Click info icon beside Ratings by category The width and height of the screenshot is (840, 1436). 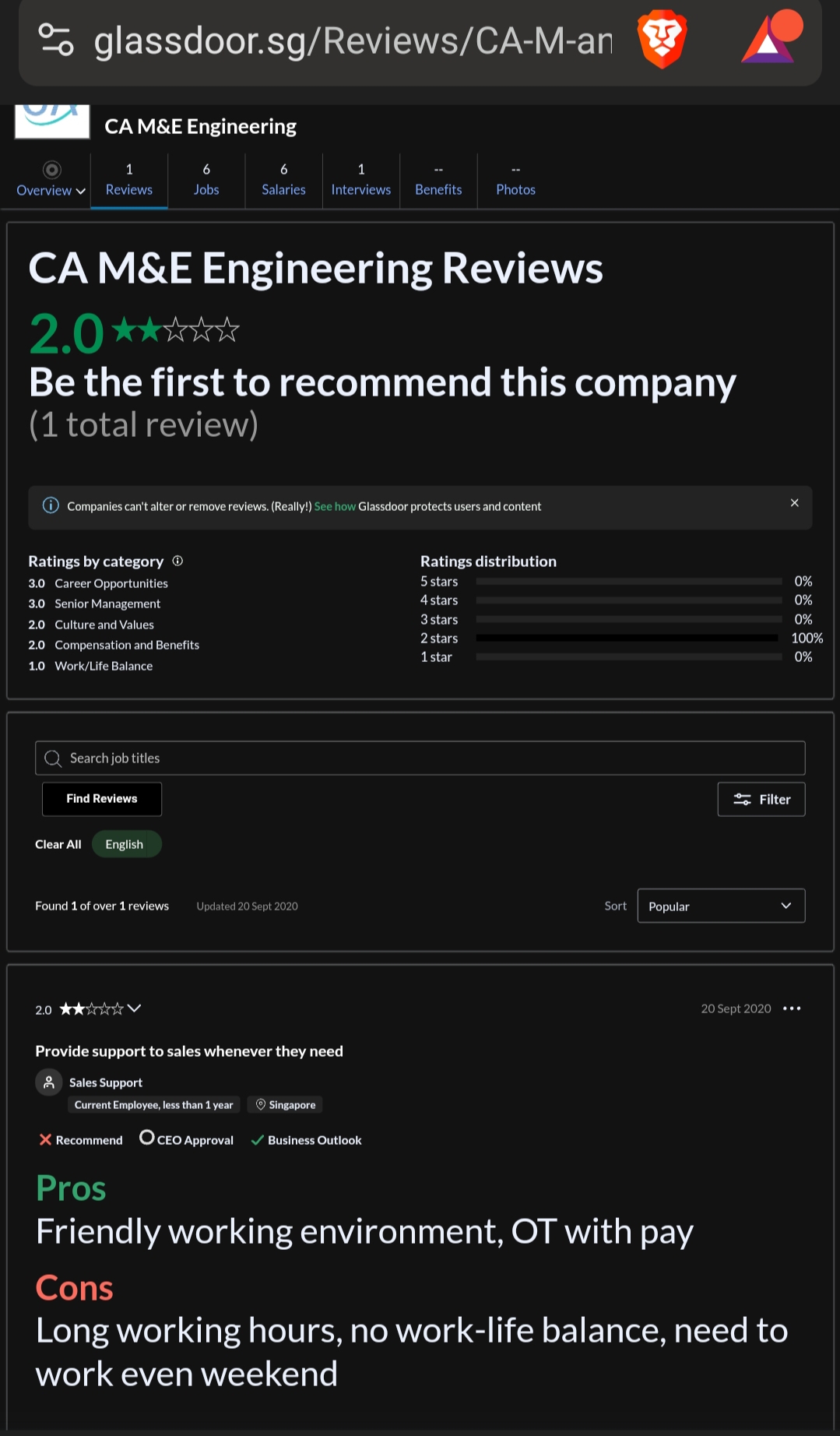coord(177,561)
